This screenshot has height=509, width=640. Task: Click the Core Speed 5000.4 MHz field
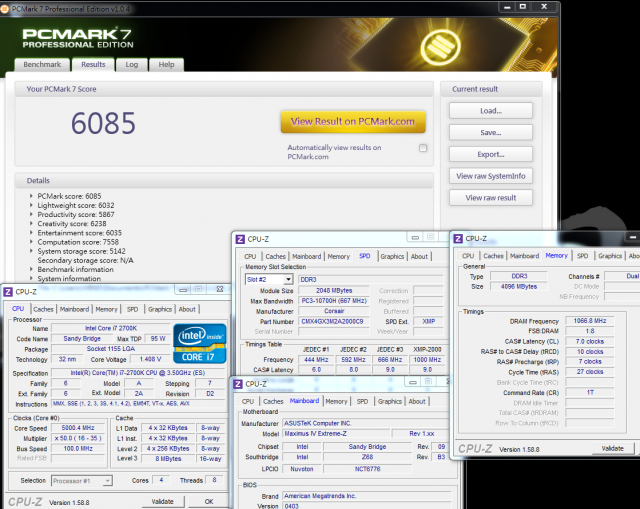pos(78,428)
